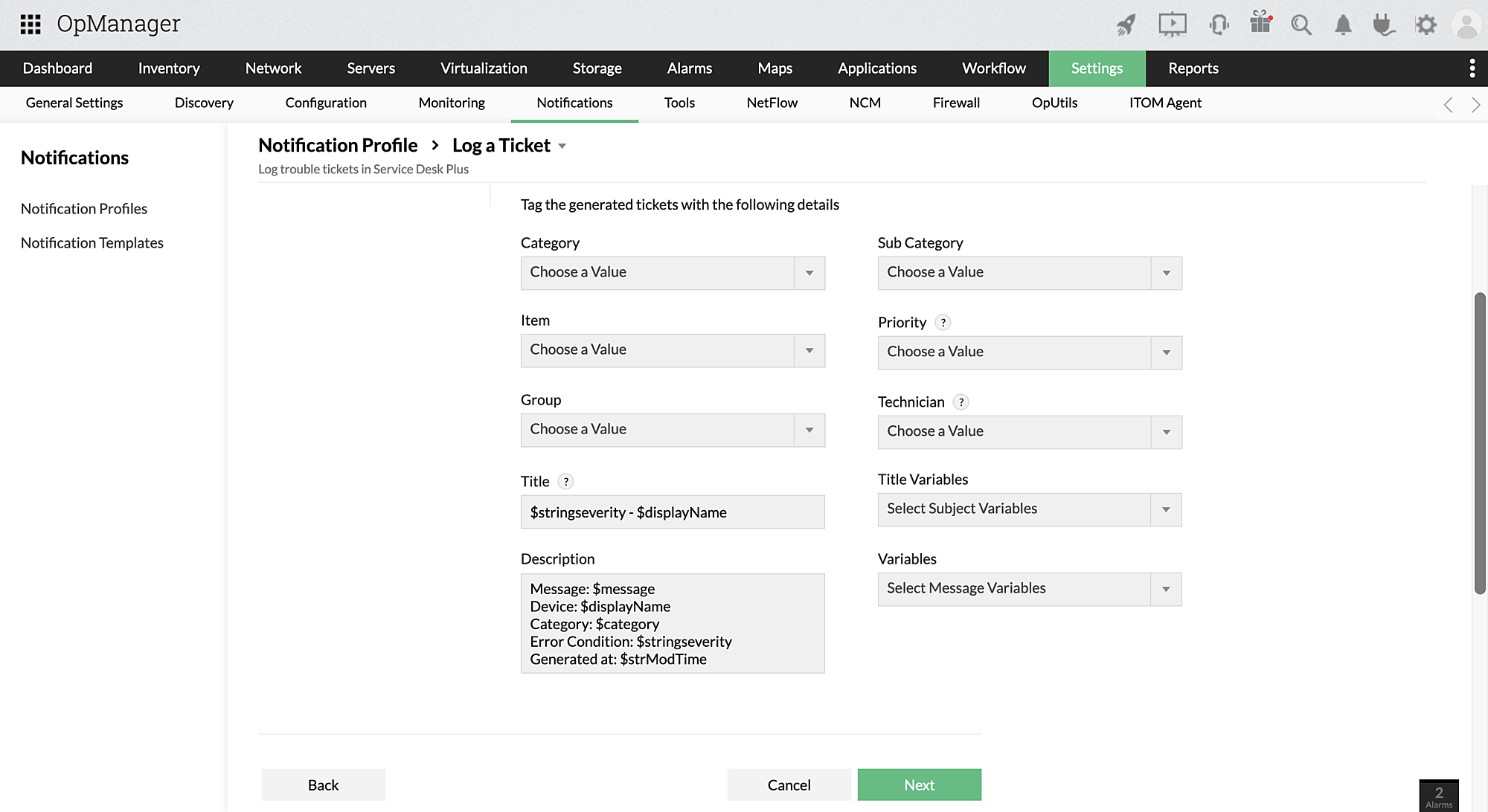This screenshot has height=812, width=1488.
Task: Expand Select Message Variables dropdown
Action: [x=1029, y=589]
